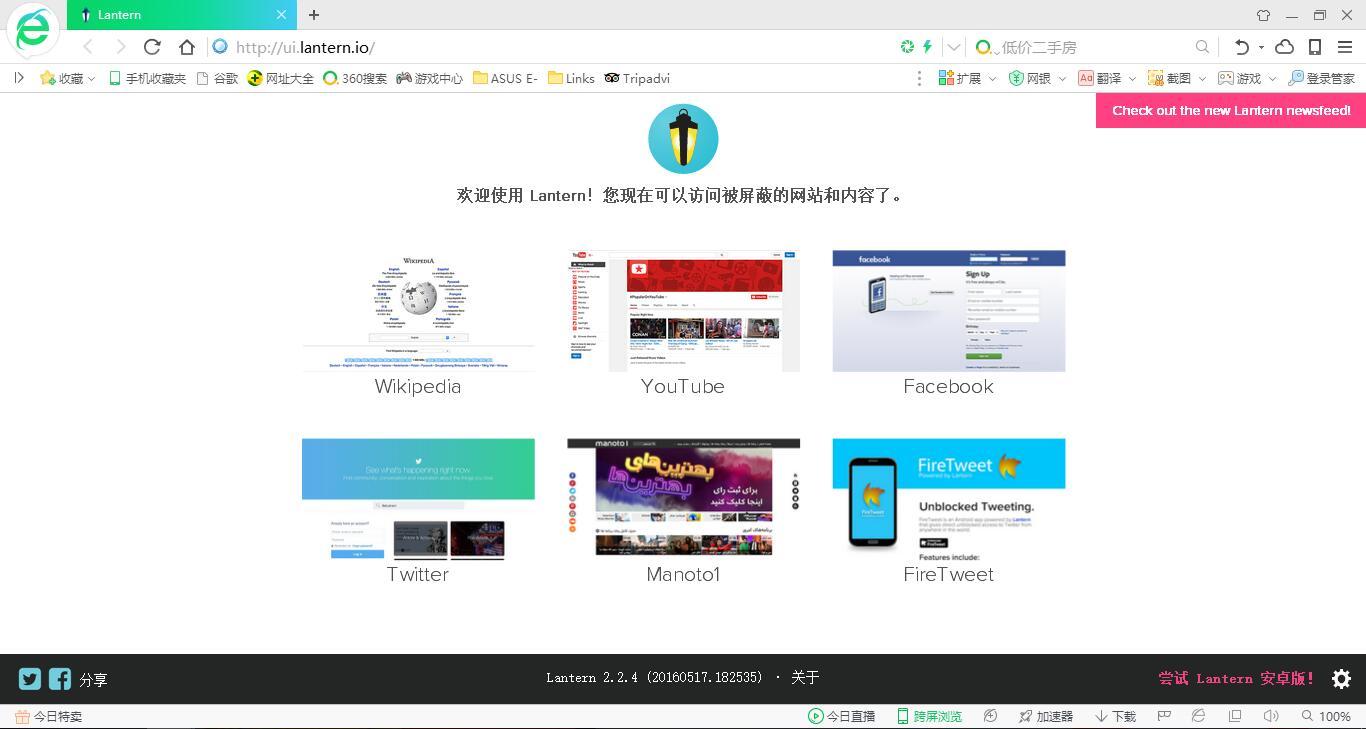Open the 手机收藏夹 bookmark
Viewport: 1366px width, 729px height.
(x=147, y=78)
